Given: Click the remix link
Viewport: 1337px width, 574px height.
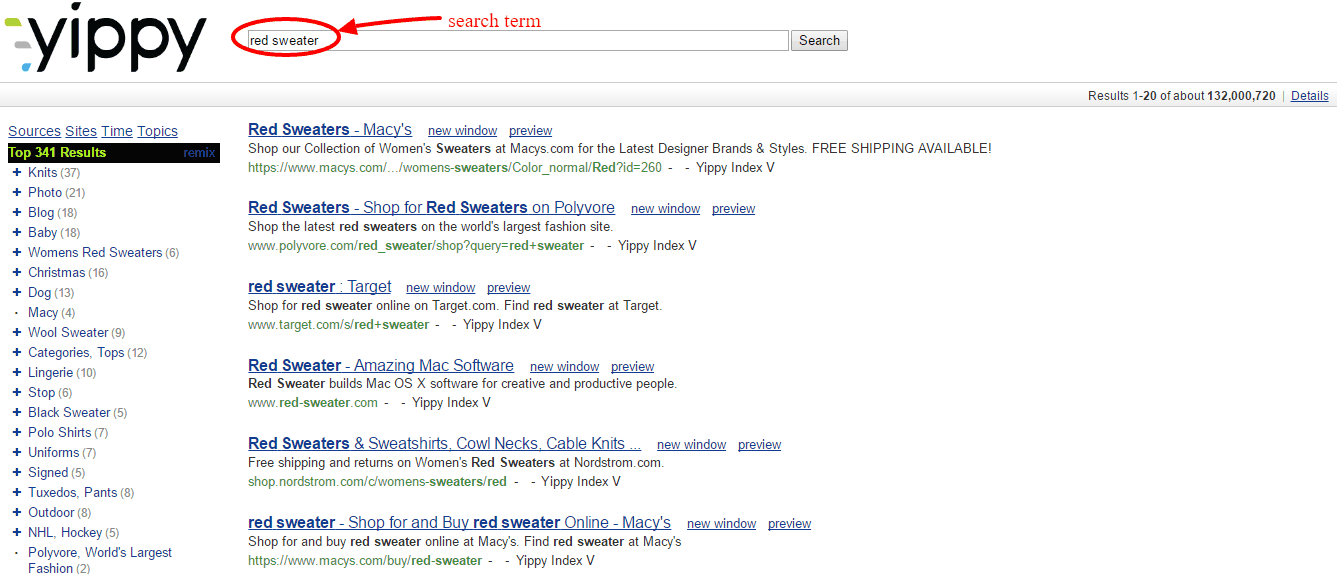Looking at the screenshot, I should point(199,153).
